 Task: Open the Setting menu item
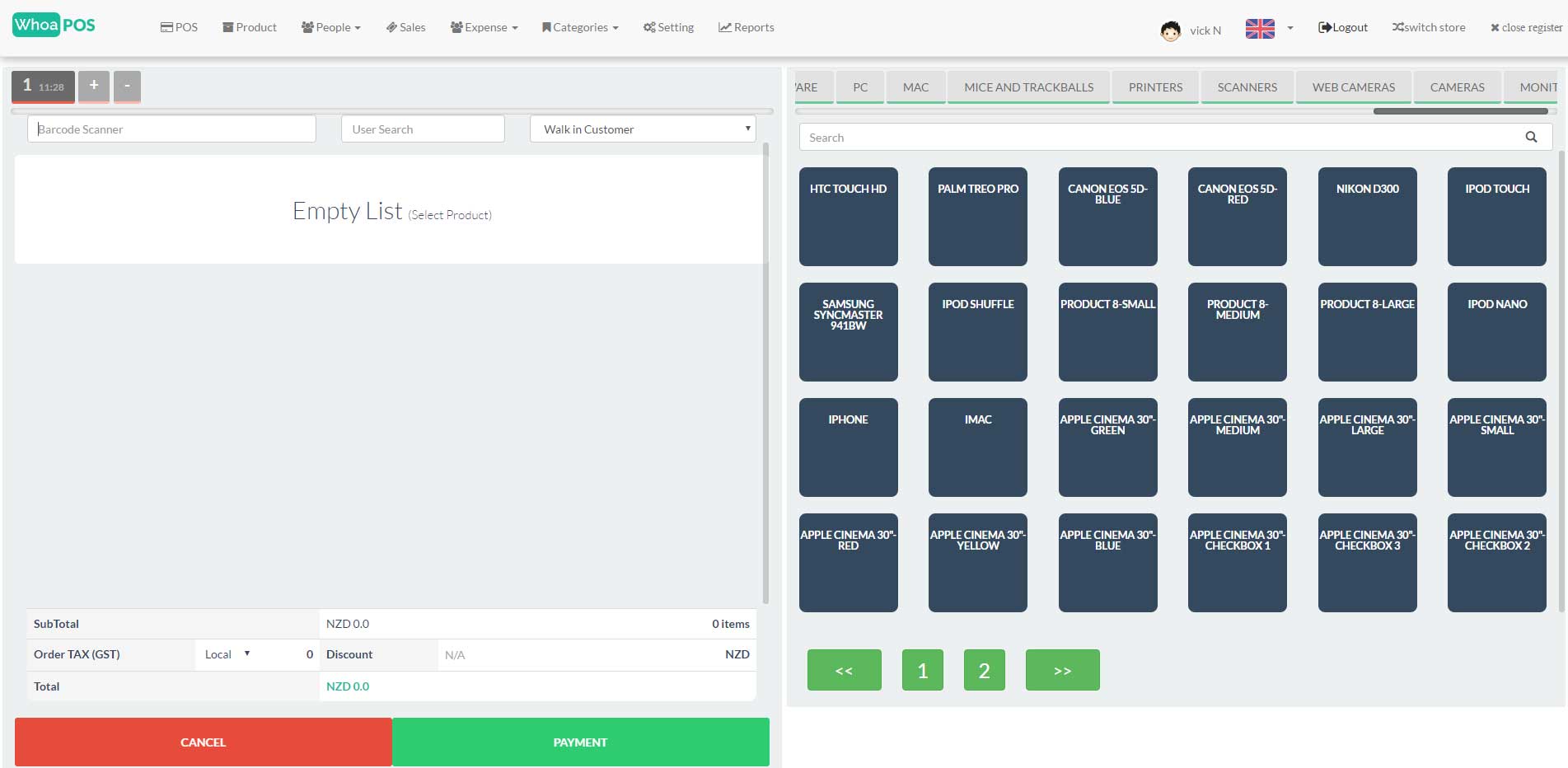point(668,27)
